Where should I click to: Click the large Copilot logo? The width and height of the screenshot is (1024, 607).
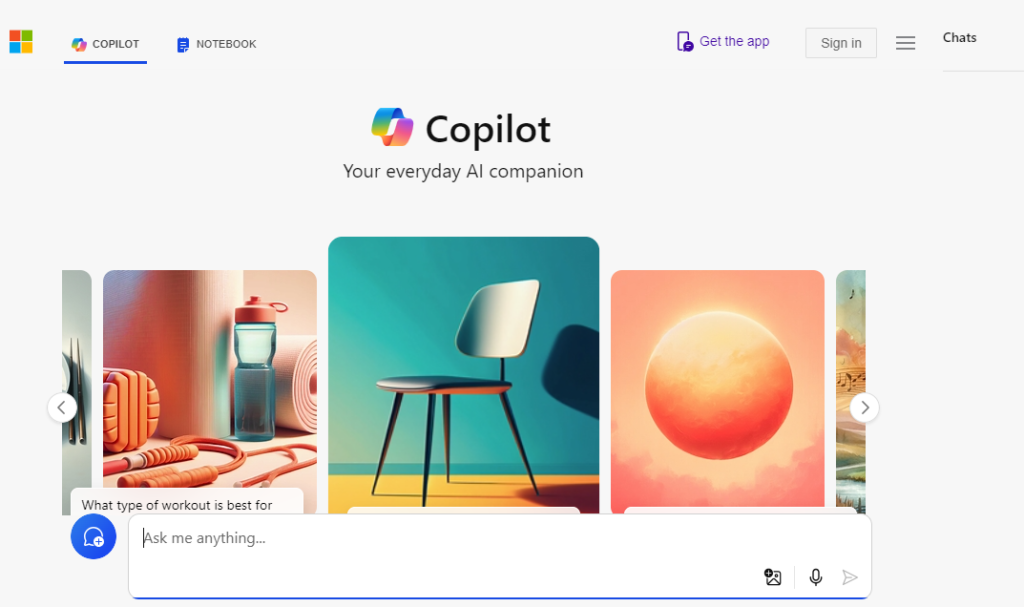(x=392, y=127)
